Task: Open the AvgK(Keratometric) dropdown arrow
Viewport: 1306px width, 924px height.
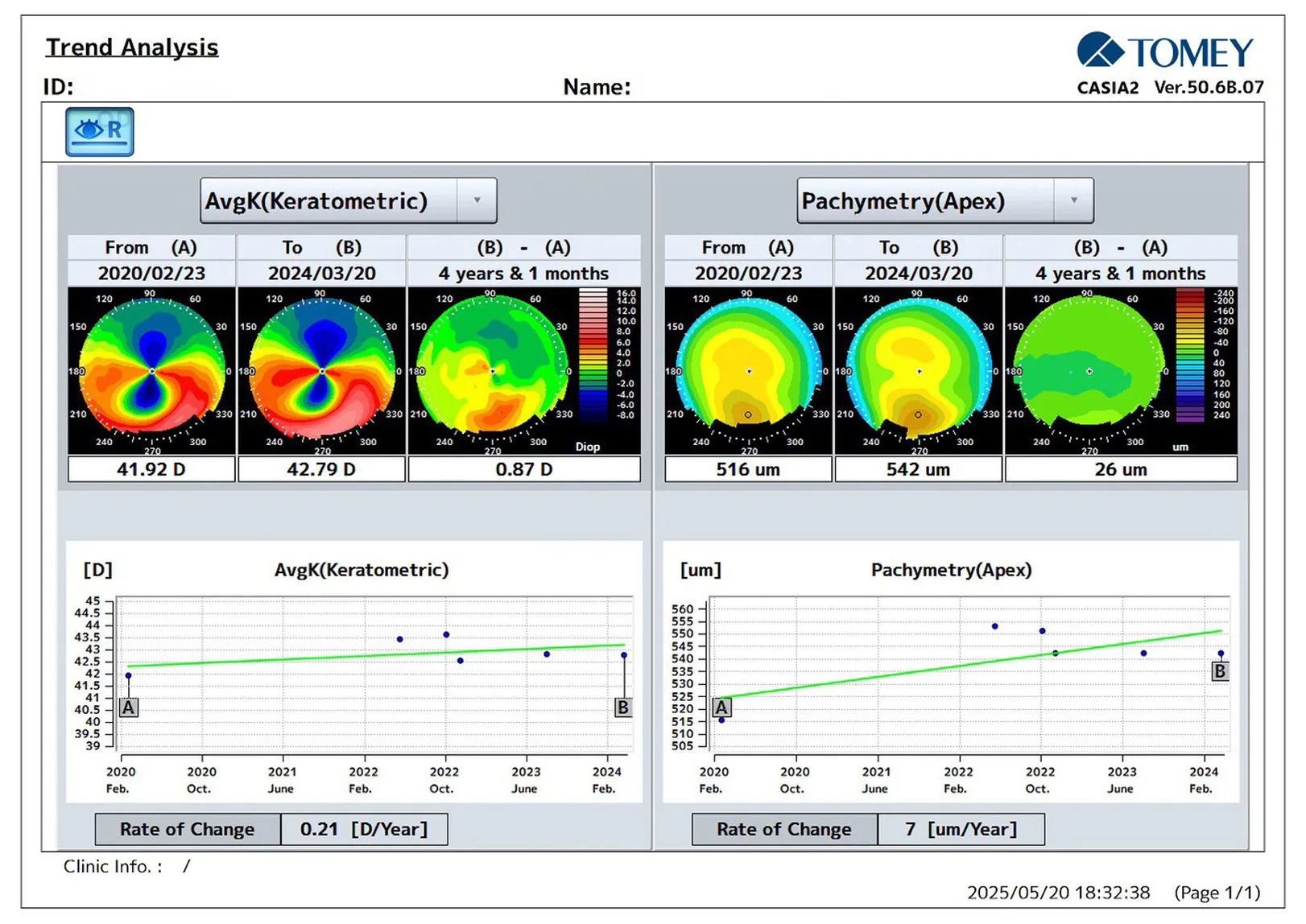Action: pyautogui.click(x=477, y=200)
